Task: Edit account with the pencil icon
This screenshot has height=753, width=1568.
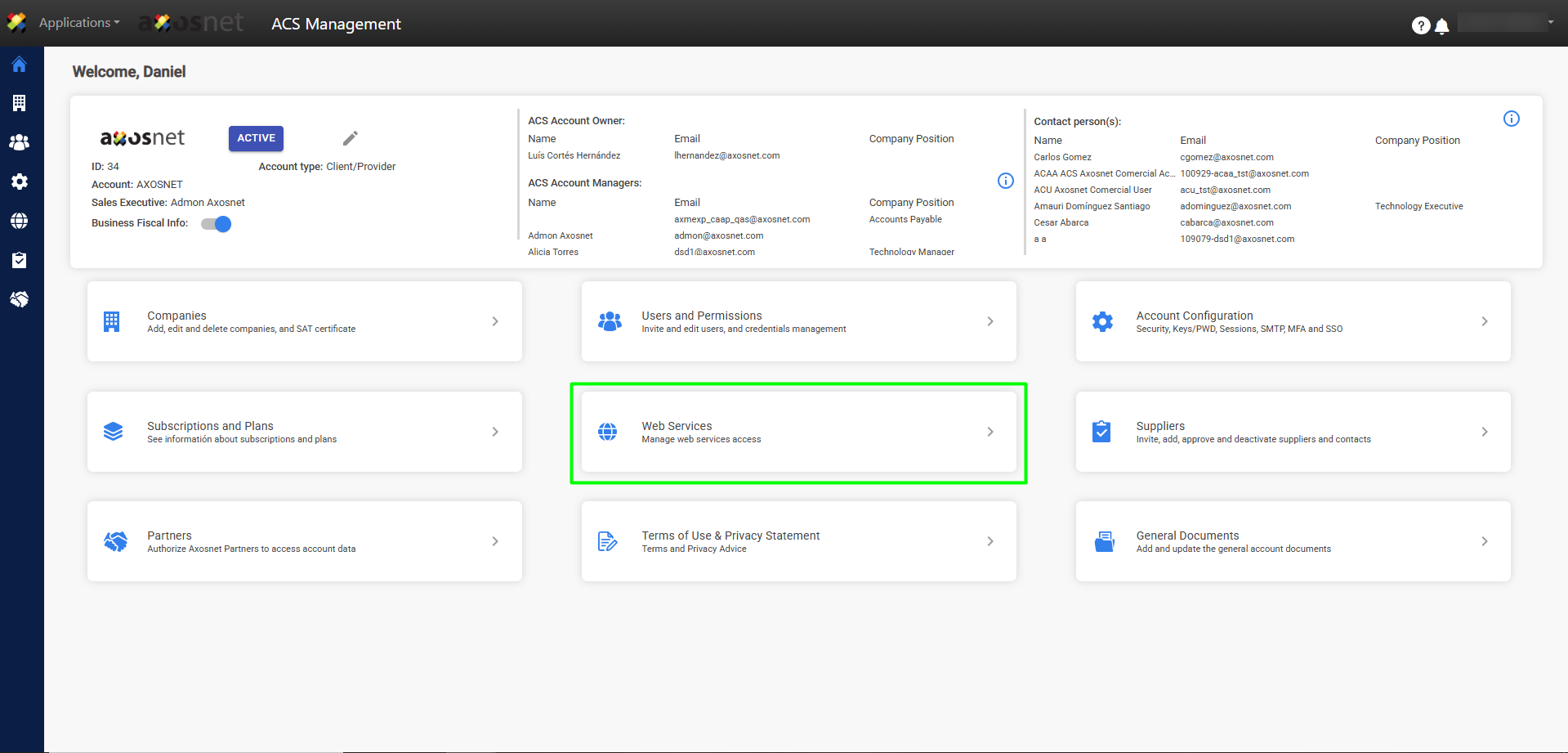Action: tap(351, 138)
